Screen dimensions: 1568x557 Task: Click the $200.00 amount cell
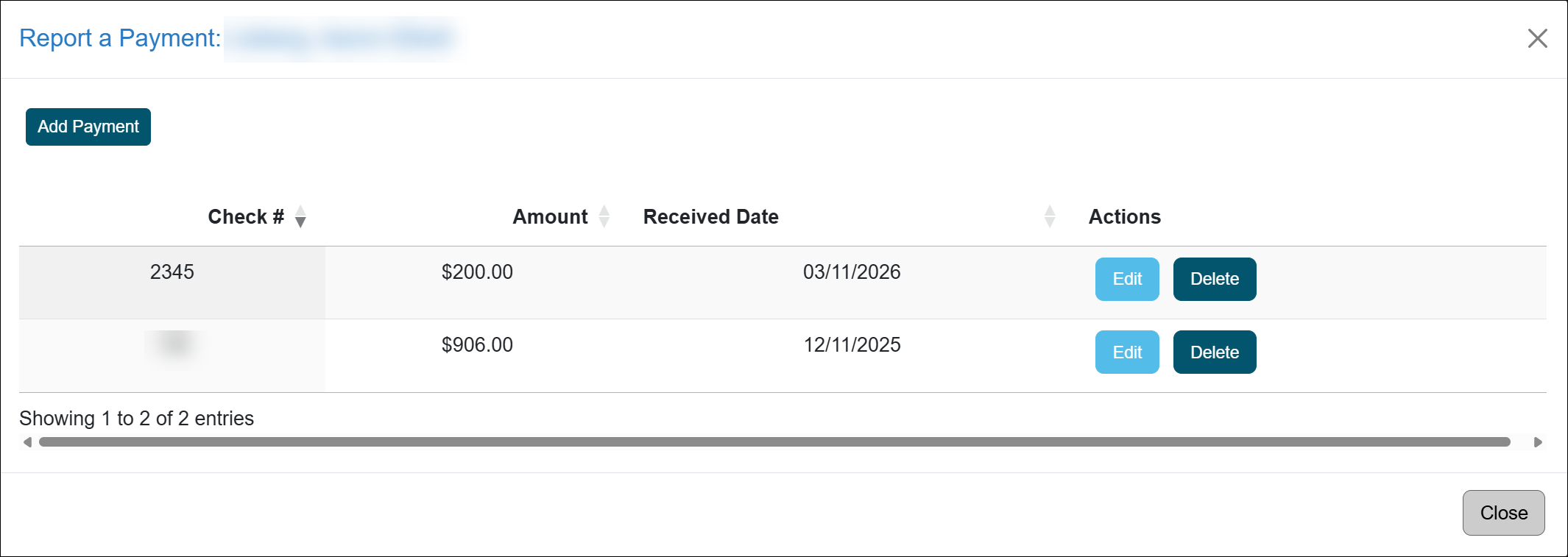(477, 272)
